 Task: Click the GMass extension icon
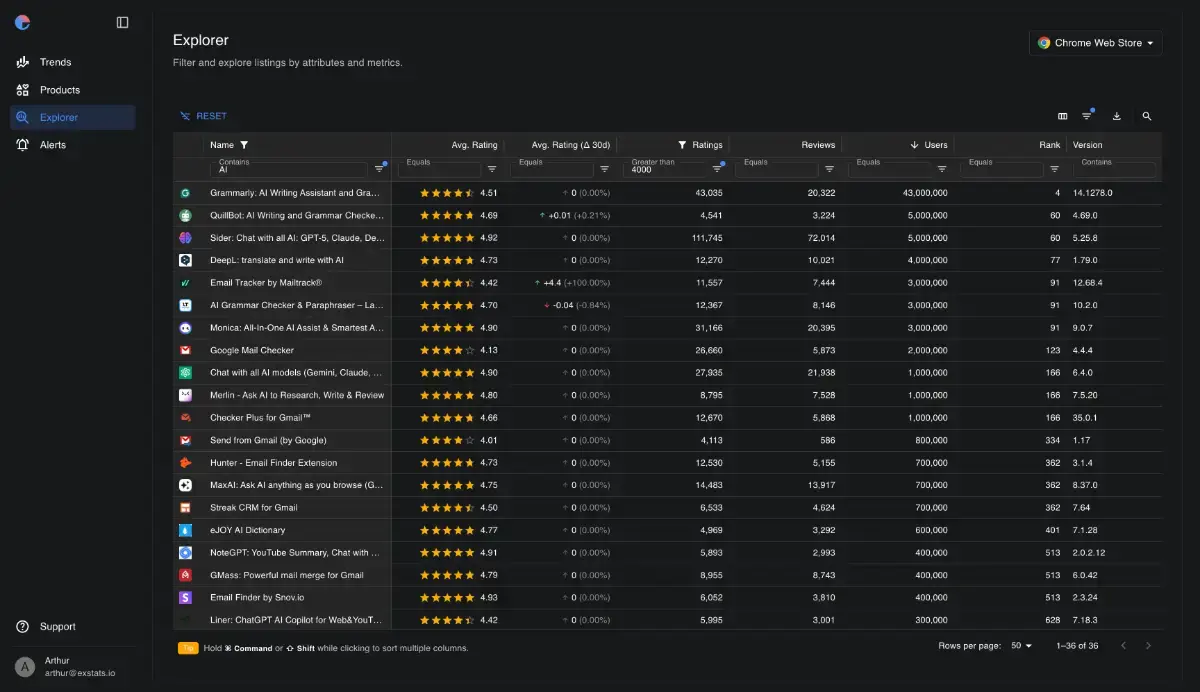pyautogui.click(x=185, y=575)
